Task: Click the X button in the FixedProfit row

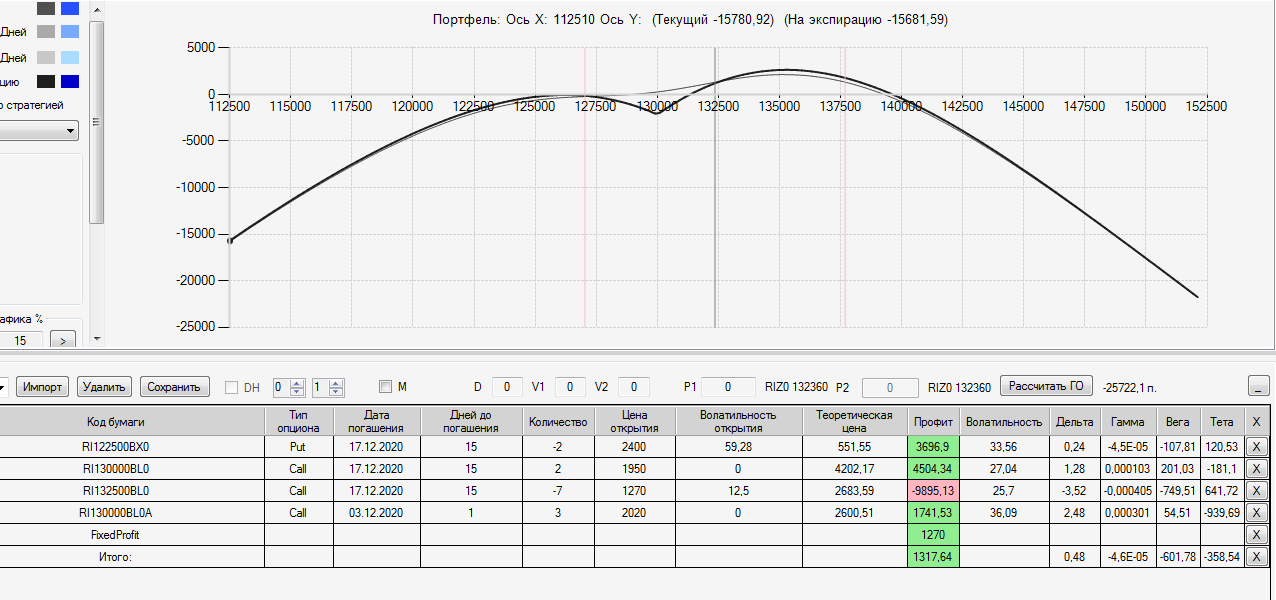Action: point(1257,535)
